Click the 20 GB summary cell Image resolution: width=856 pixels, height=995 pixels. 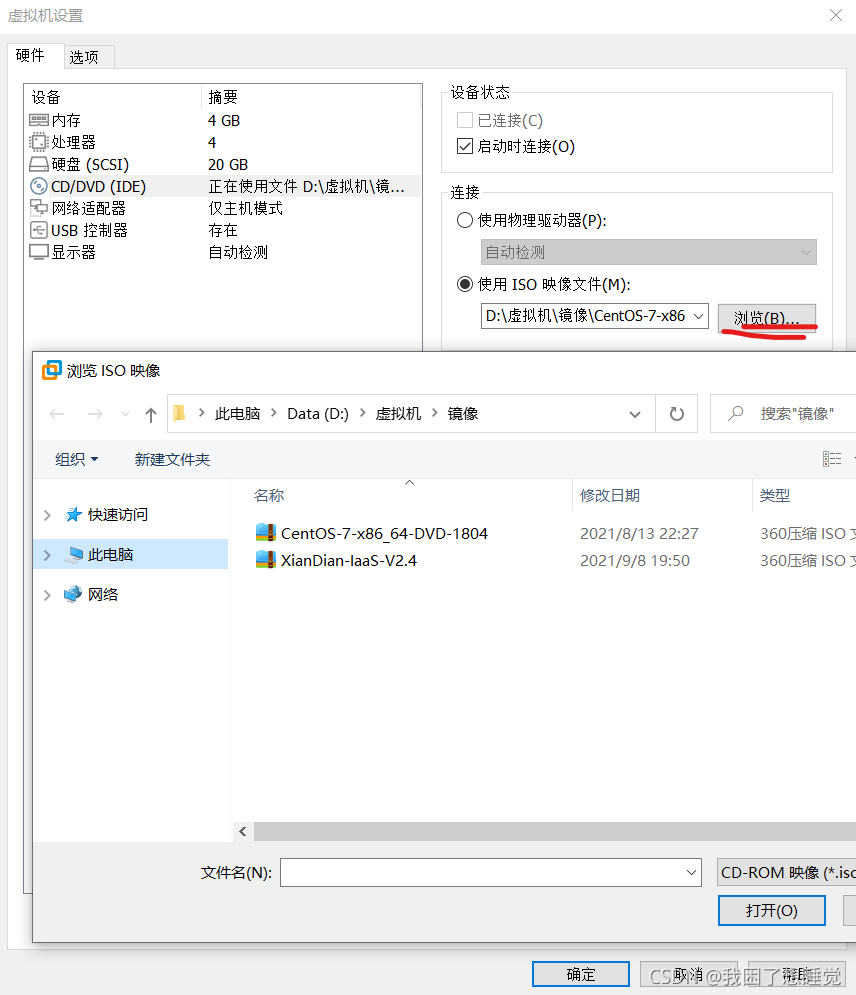click(228, 164)
